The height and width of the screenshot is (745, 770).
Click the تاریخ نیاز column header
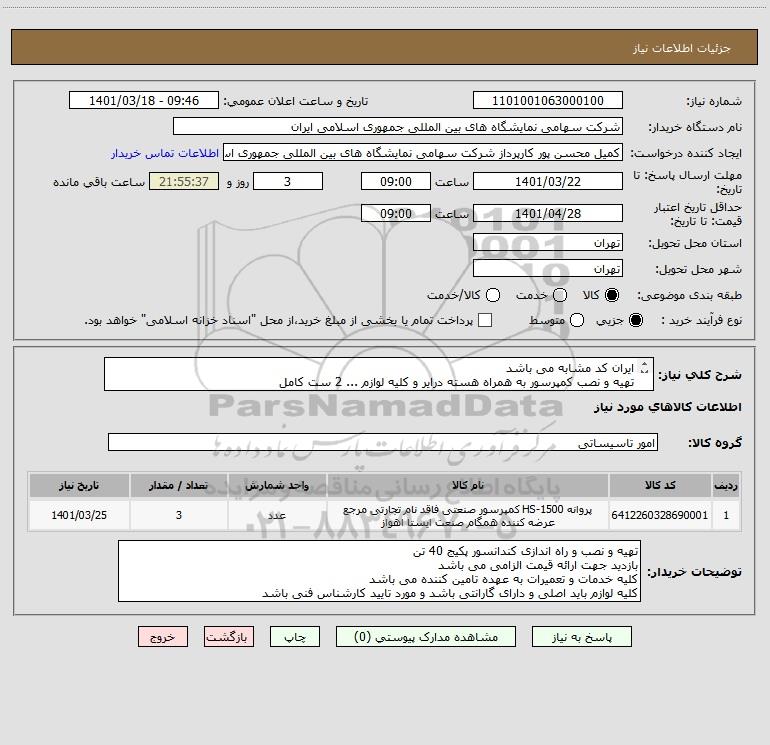pos(79,485)
